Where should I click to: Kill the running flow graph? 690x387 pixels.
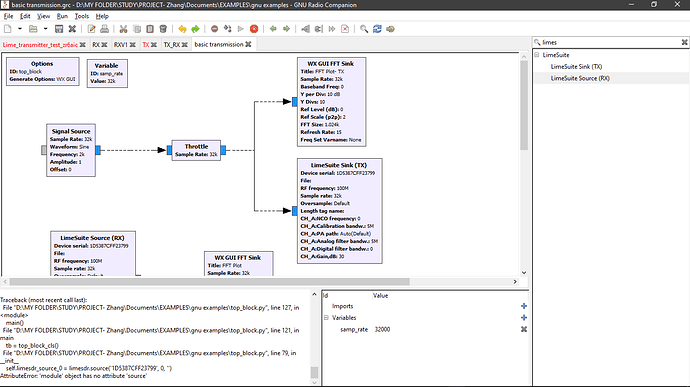254,29
